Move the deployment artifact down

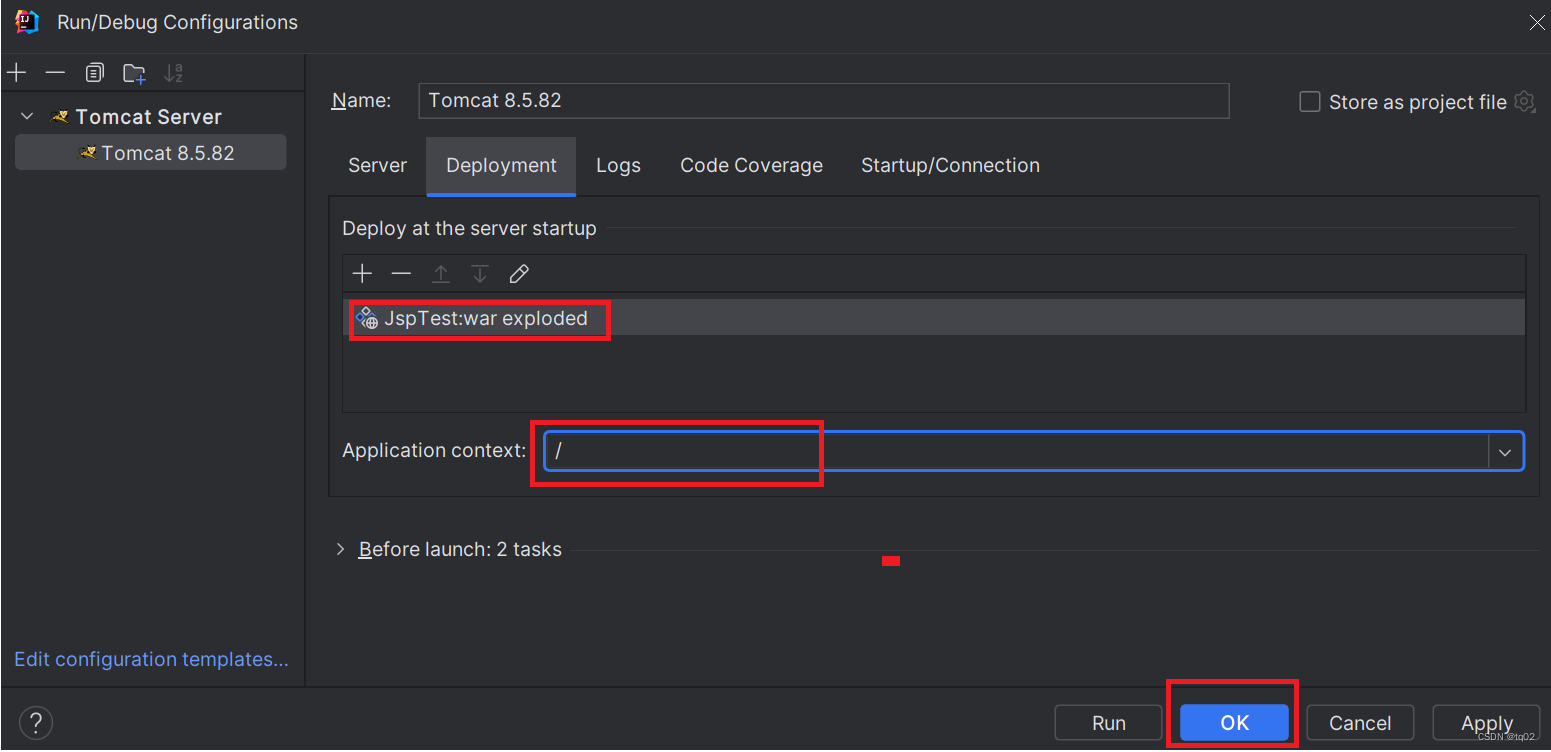479,274
